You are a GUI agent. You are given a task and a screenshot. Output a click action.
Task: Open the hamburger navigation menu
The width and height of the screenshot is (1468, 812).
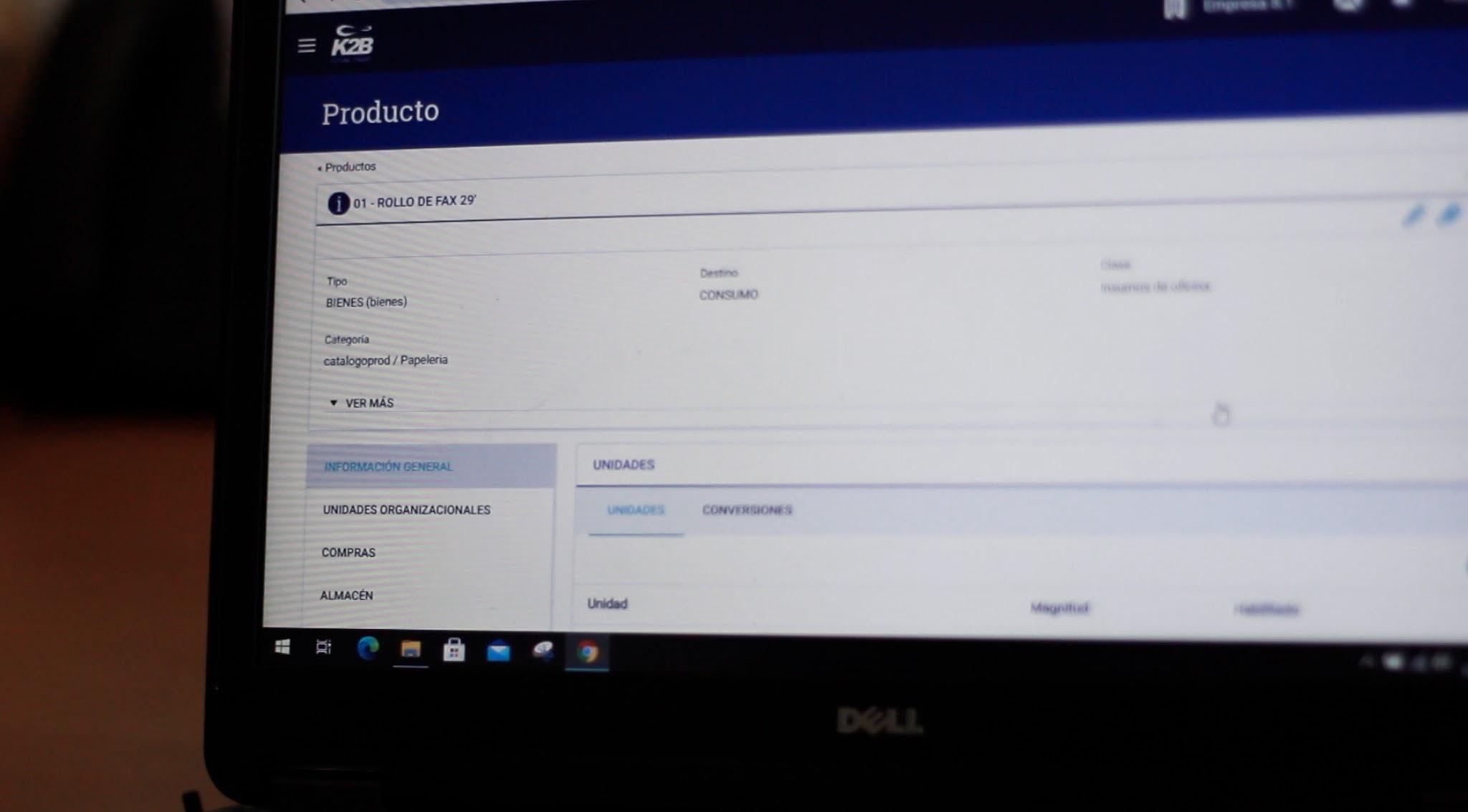(306, 44)
